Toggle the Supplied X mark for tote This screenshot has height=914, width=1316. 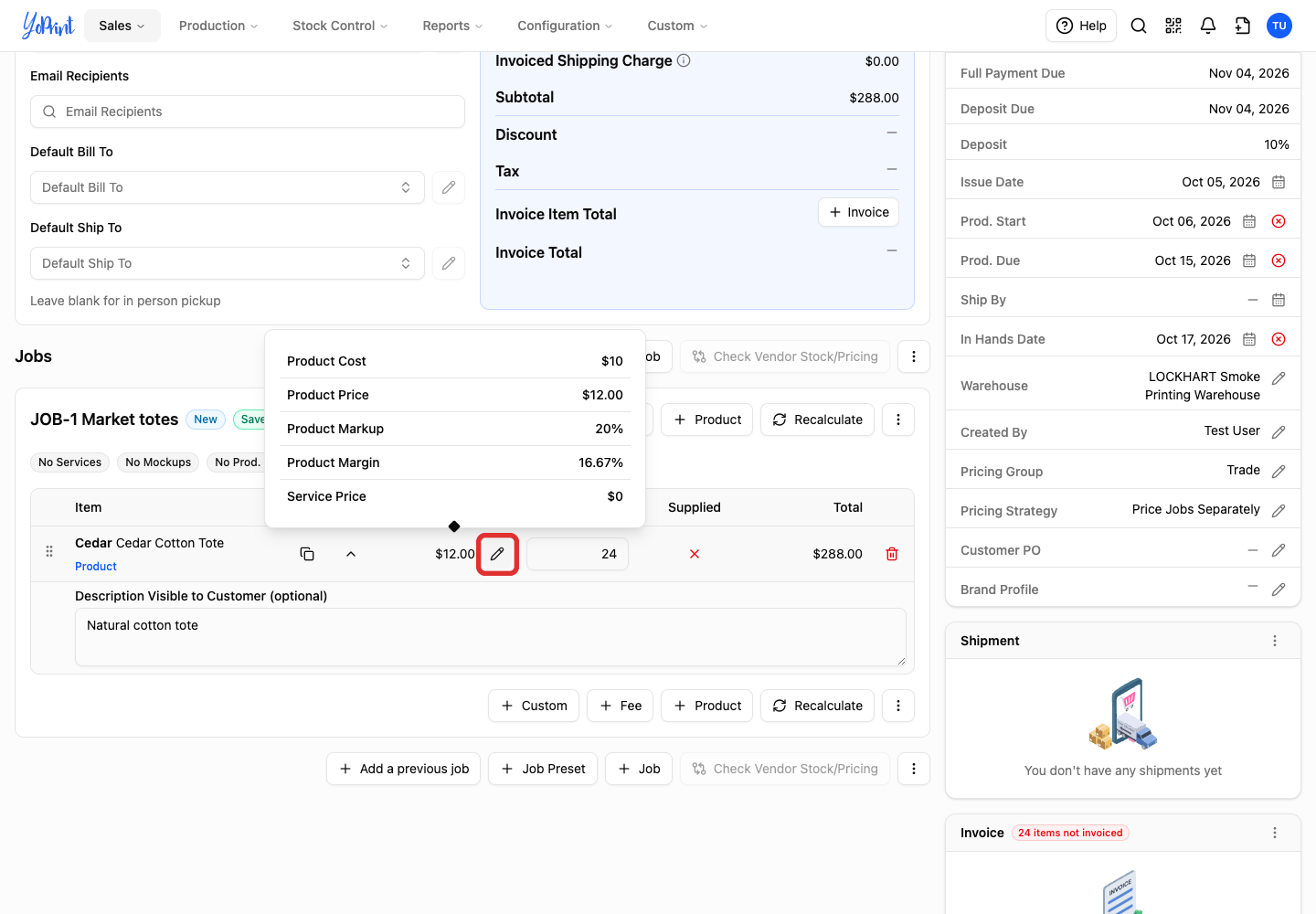pos(695,554)
